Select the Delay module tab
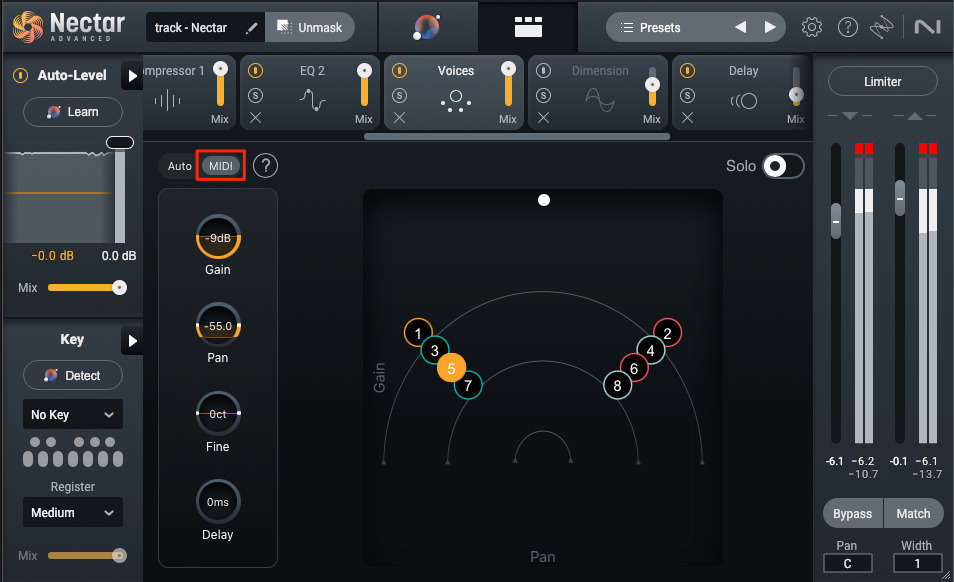Screen dimensions: 954x582 [x=741, y=92]
